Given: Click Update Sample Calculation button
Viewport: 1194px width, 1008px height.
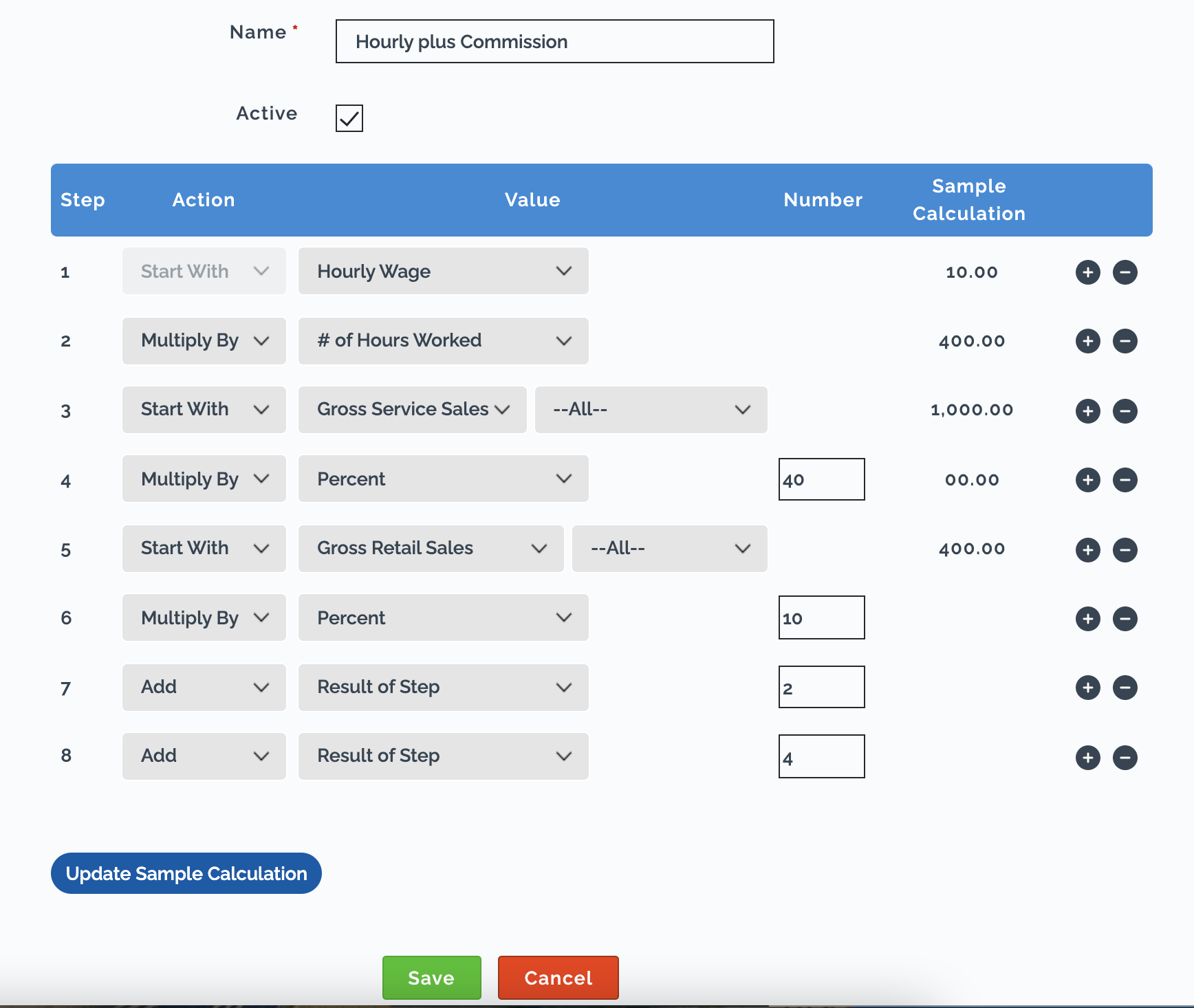Looking at the screenshot, I should (x=186, y=873).
